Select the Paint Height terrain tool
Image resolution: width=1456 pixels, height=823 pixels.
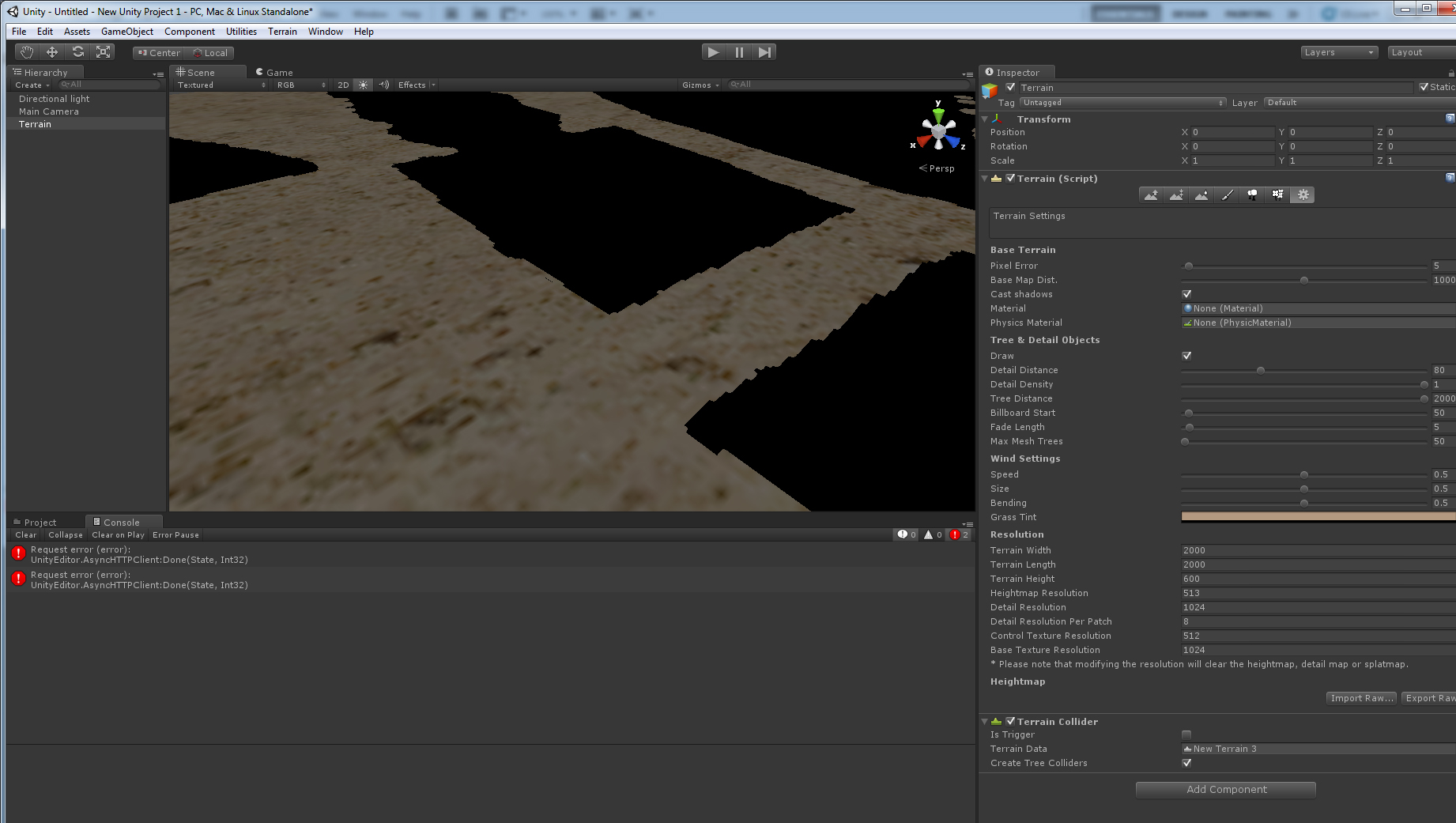point(1177,195)
